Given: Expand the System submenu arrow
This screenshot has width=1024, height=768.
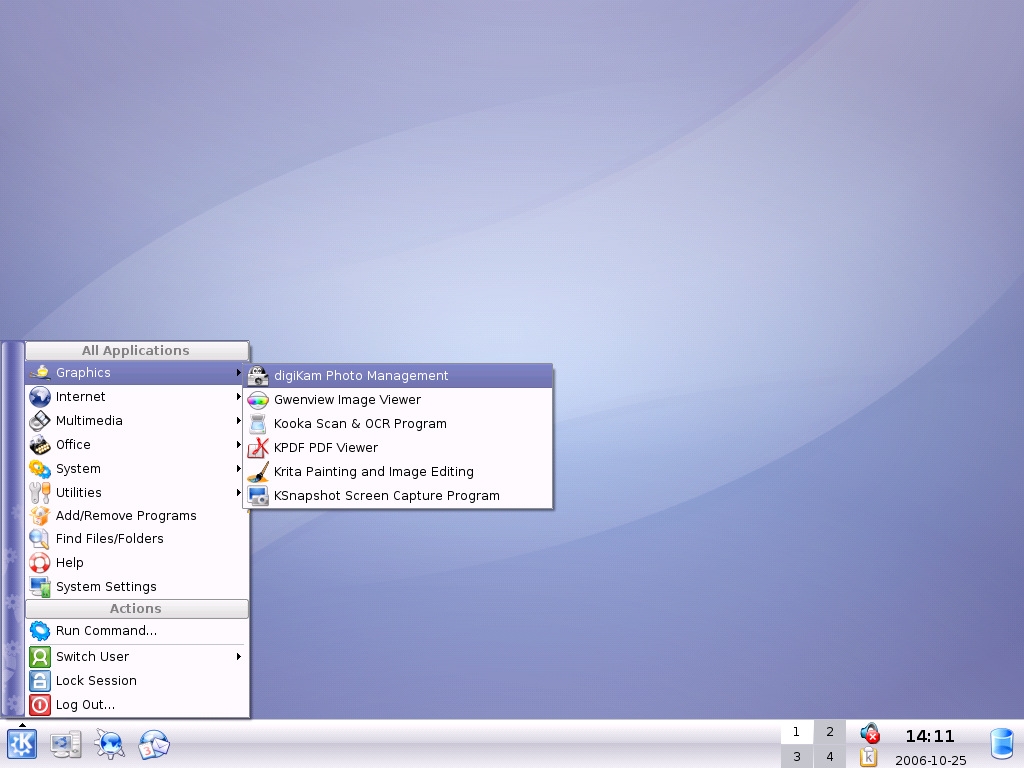Looking at the screenshot, I should tap(239, 469).
